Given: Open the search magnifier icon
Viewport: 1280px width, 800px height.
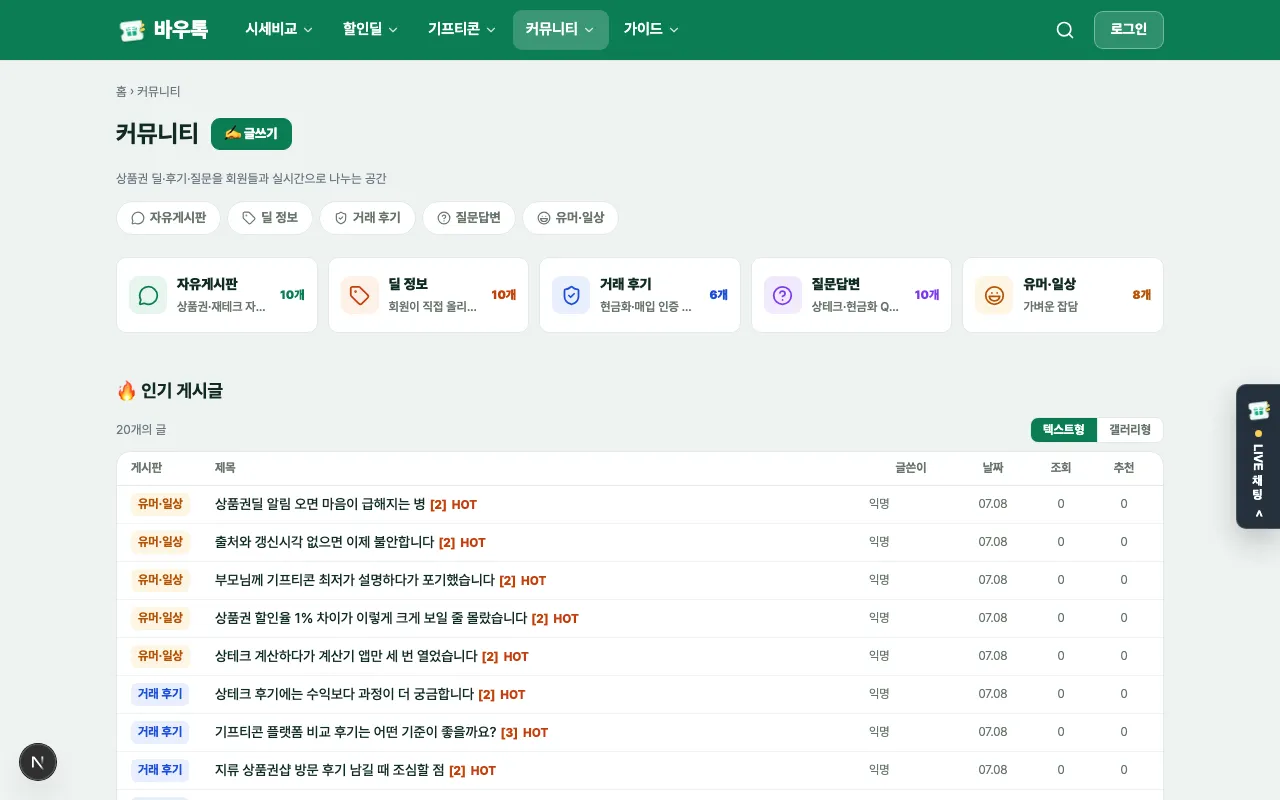Looking at the screenshot, I should (1065, 30).
